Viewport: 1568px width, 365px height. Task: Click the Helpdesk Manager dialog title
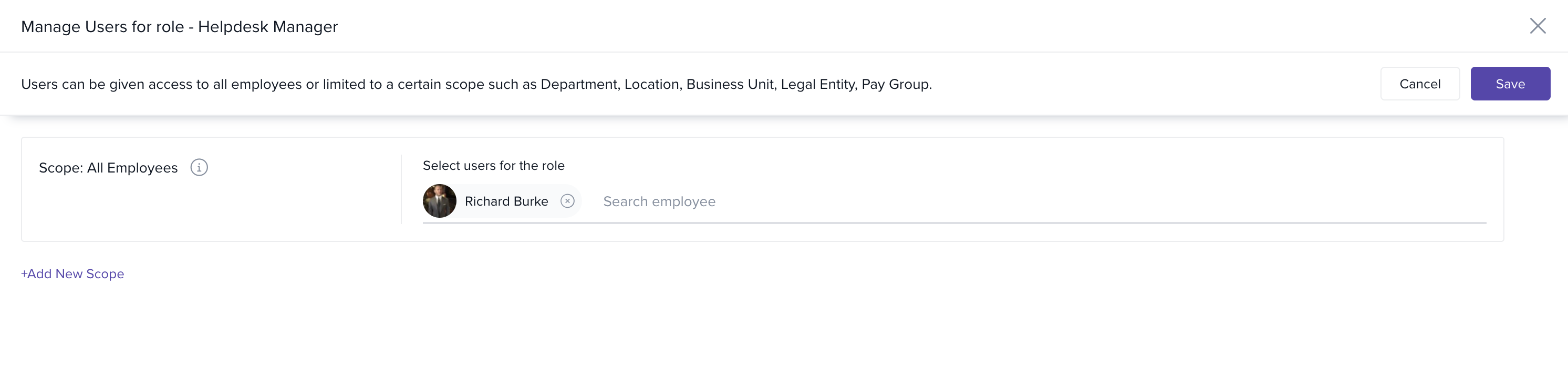(267, 27)
